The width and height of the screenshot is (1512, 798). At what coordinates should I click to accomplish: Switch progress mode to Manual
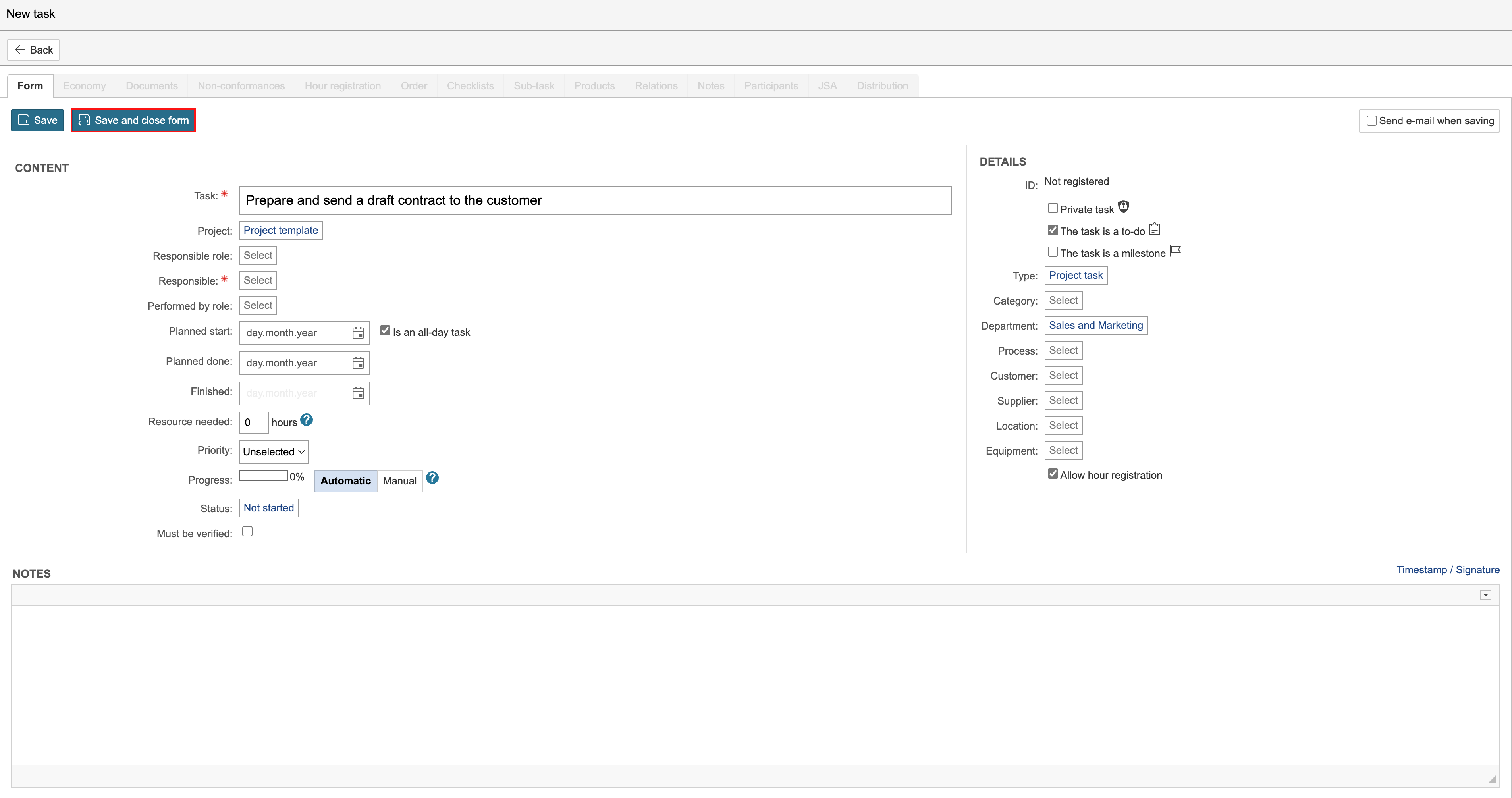pyautogui.click(x=399, y=480)
